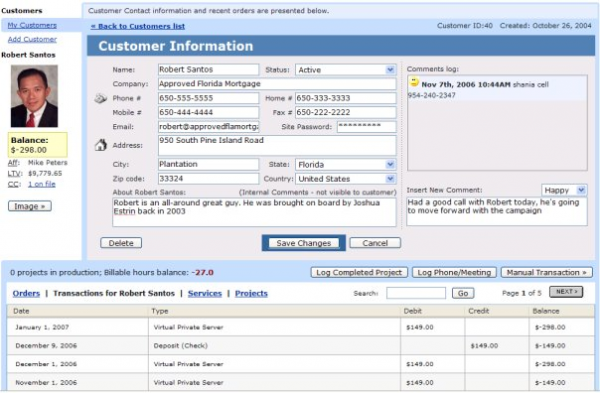Open the Country dropdown showing United States
Screen dimensions: 600x393
click(346, 179)
